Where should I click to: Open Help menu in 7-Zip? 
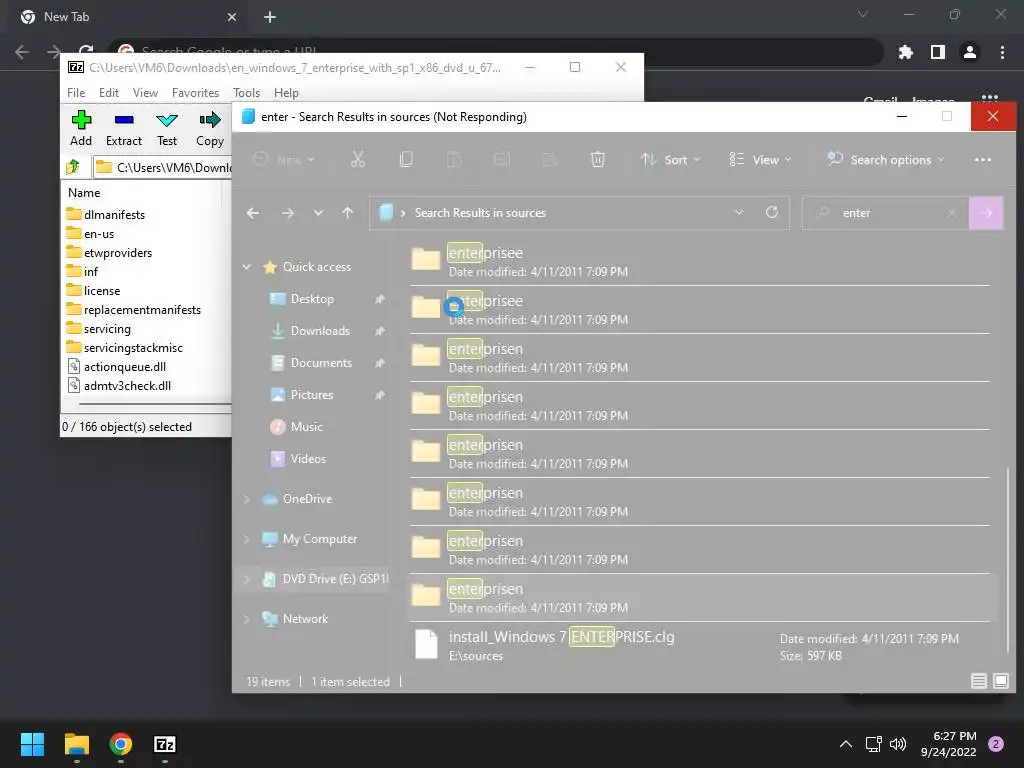point(286,93)
